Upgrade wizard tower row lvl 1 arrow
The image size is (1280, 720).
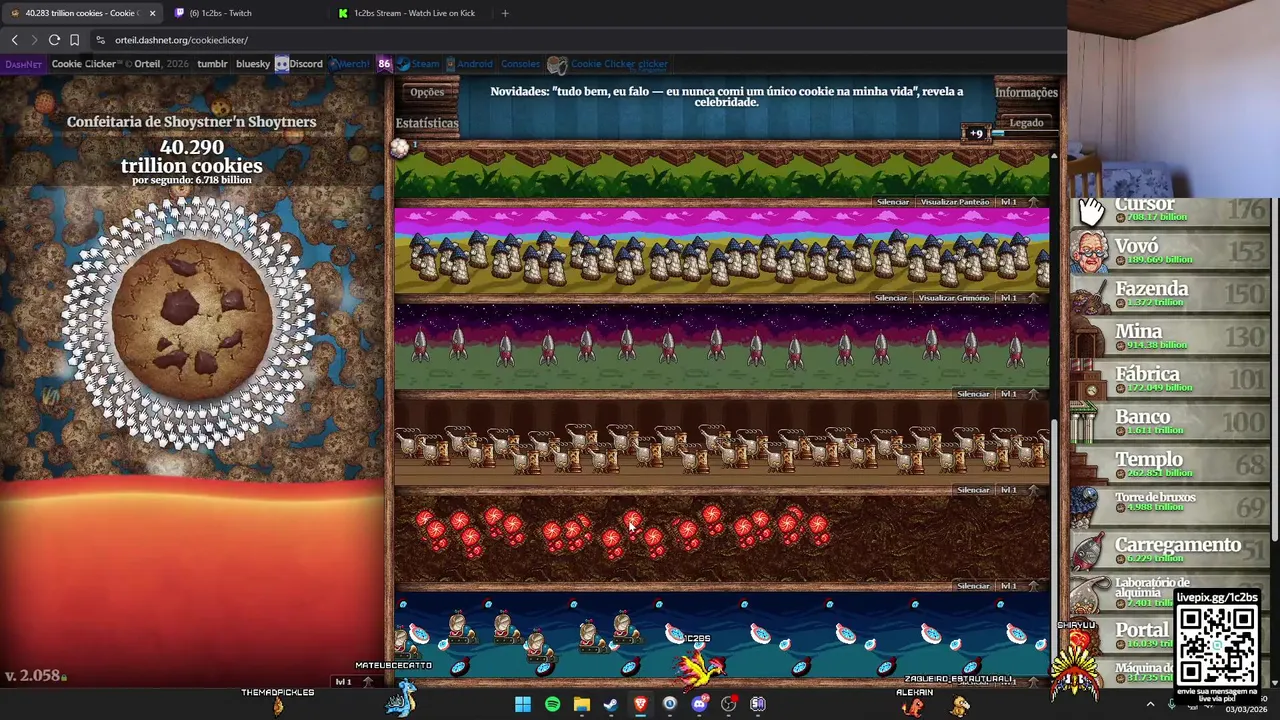1019,298
